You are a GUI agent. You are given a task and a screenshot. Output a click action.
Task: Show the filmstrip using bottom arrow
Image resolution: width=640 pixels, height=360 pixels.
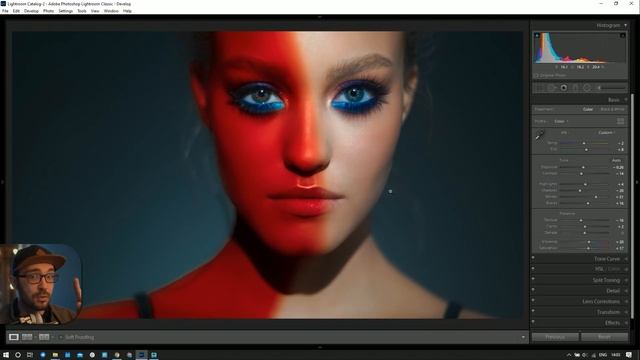[320, 347]
